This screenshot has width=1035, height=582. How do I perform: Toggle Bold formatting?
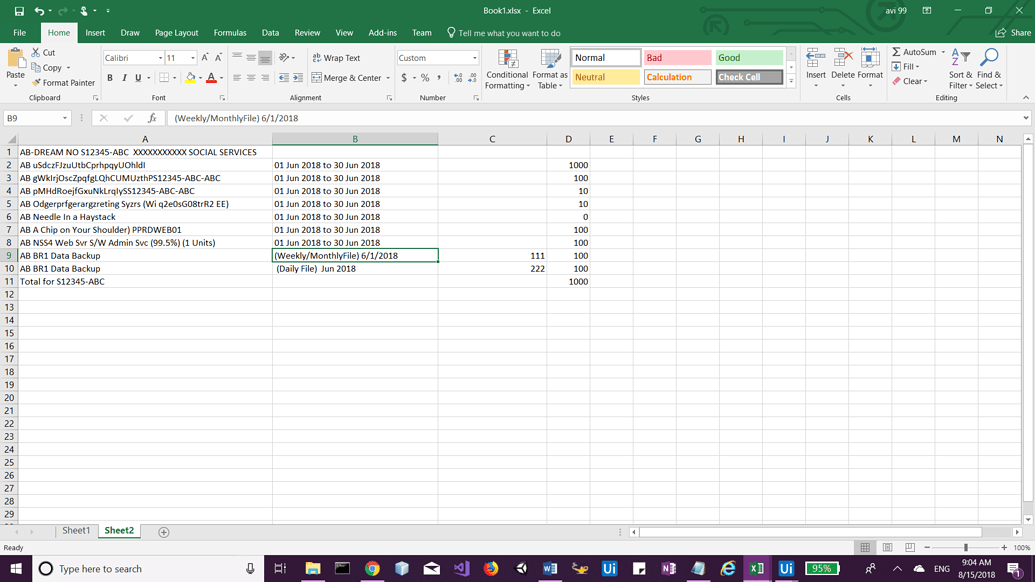(110, 78)
